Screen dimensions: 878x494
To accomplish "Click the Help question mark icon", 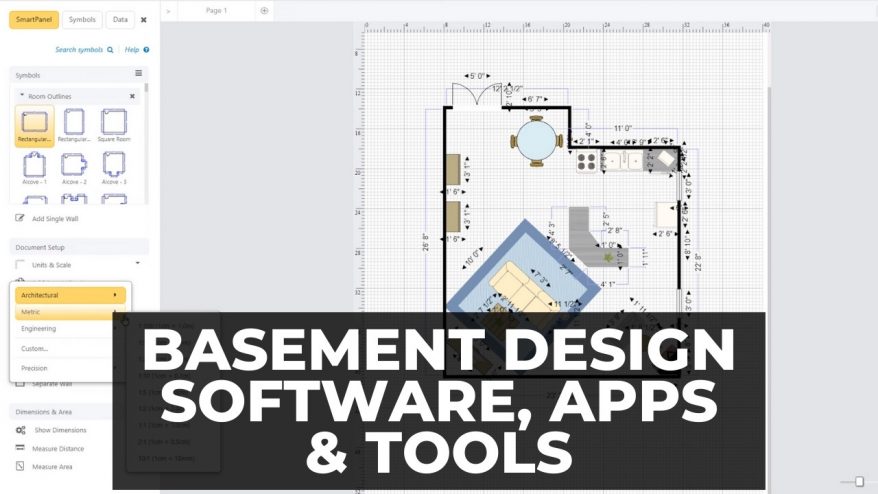I will pos(146,50).
